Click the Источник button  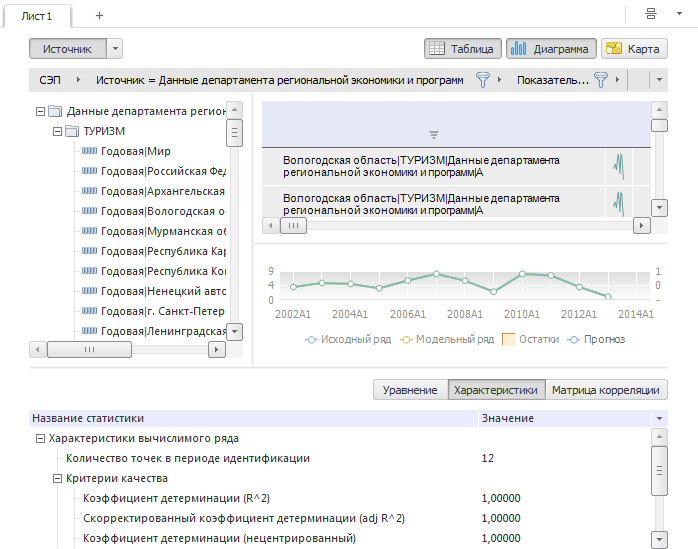[68, 49]
